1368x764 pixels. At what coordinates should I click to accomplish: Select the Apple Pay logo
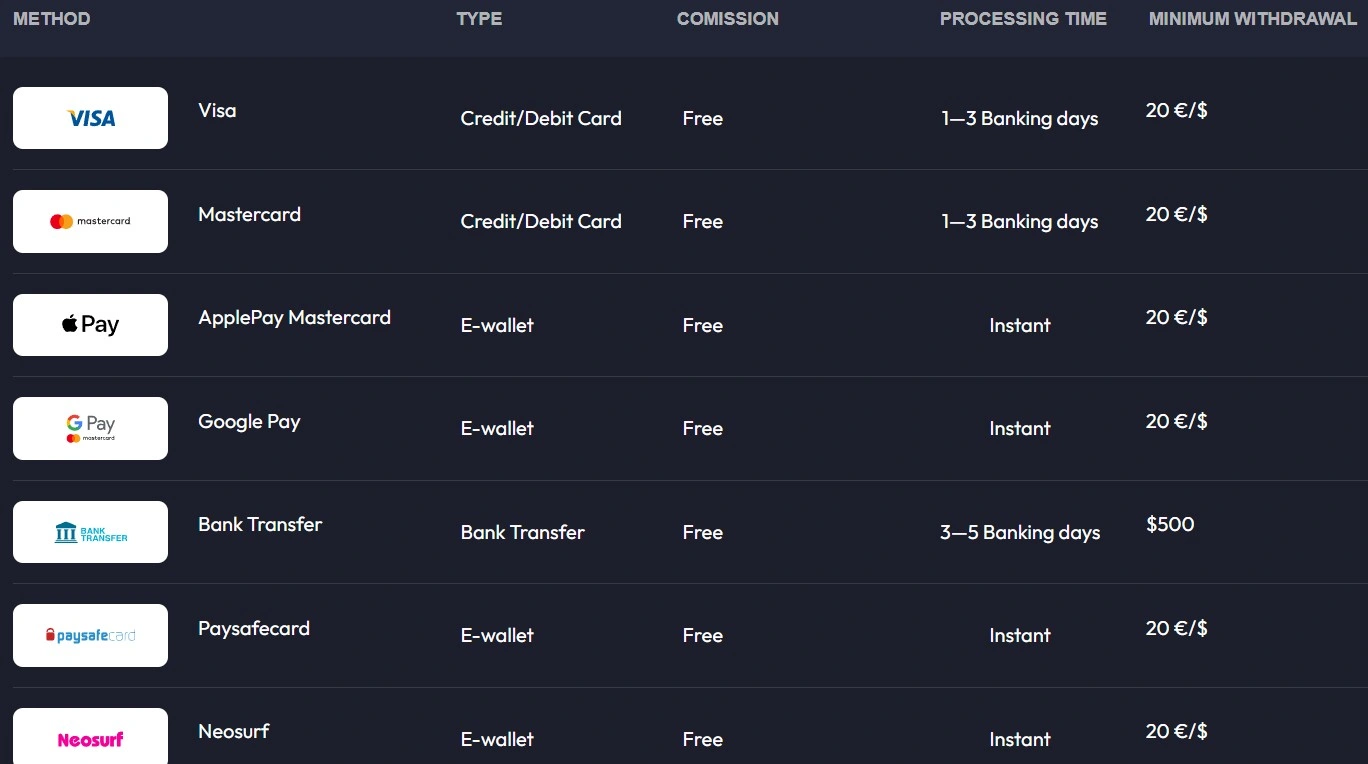tap(90, 325)
